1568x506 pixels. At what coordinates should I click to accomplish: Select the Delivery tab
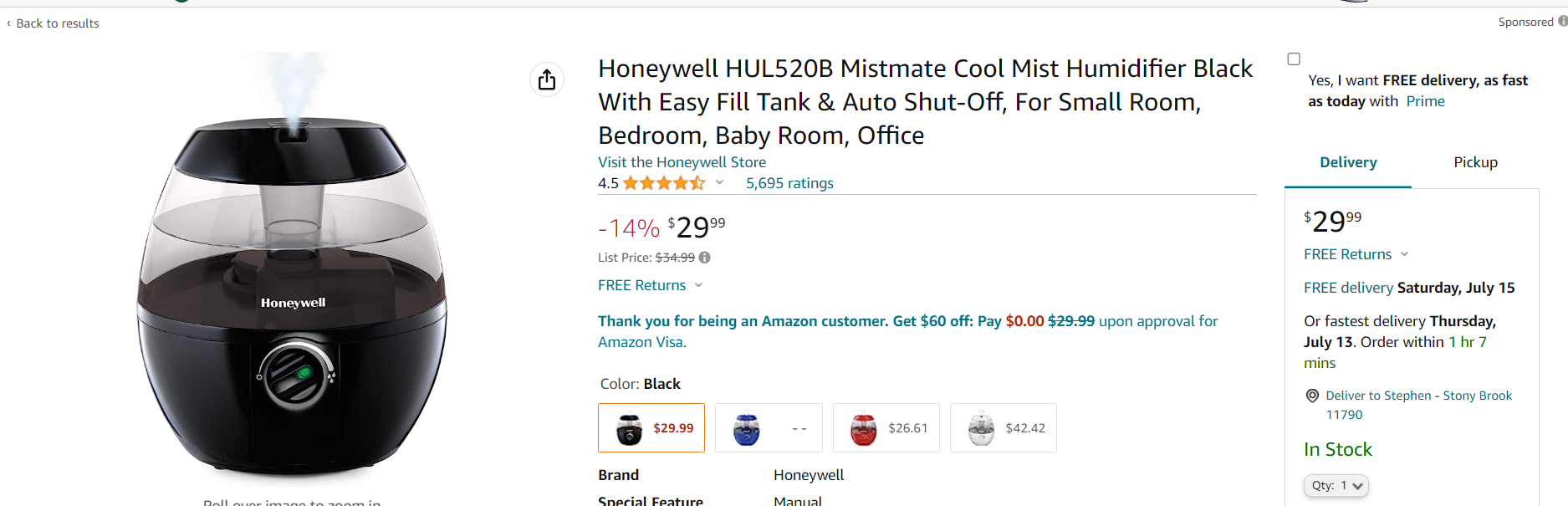(x=1348, y=162)
